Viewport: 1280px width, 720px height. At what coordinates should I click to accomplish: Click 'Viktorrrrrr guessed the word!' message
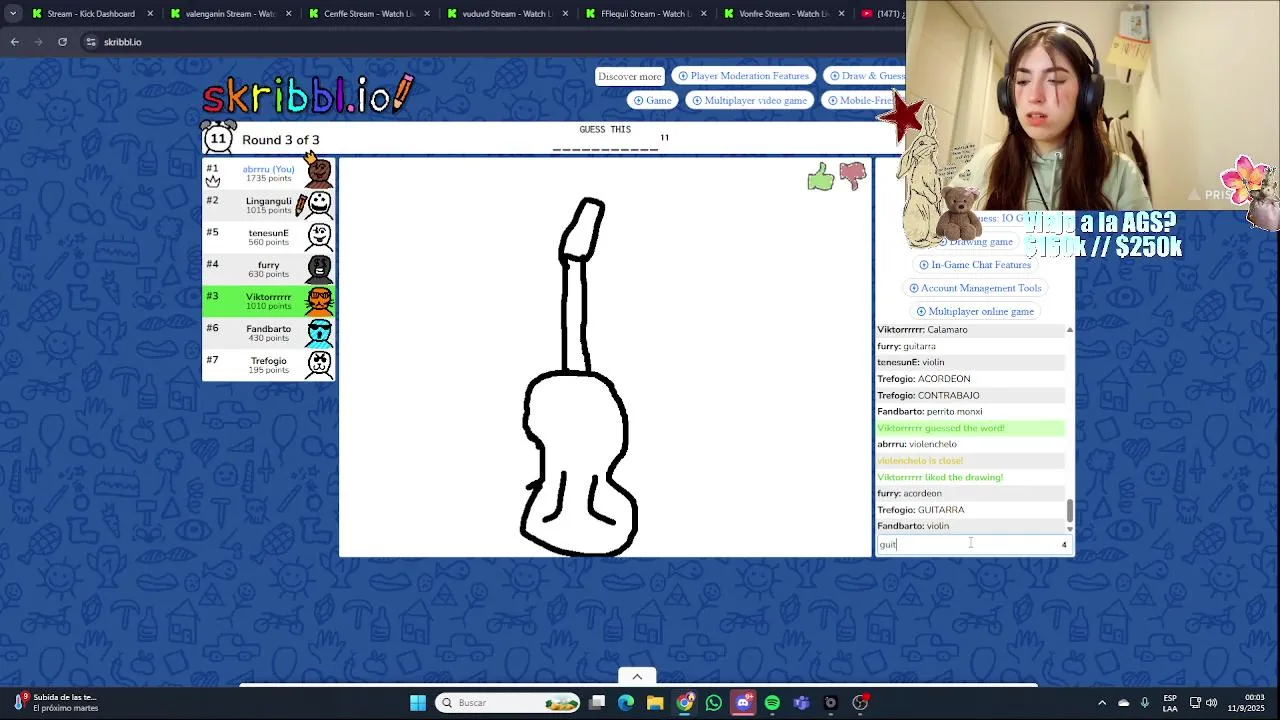941,428
